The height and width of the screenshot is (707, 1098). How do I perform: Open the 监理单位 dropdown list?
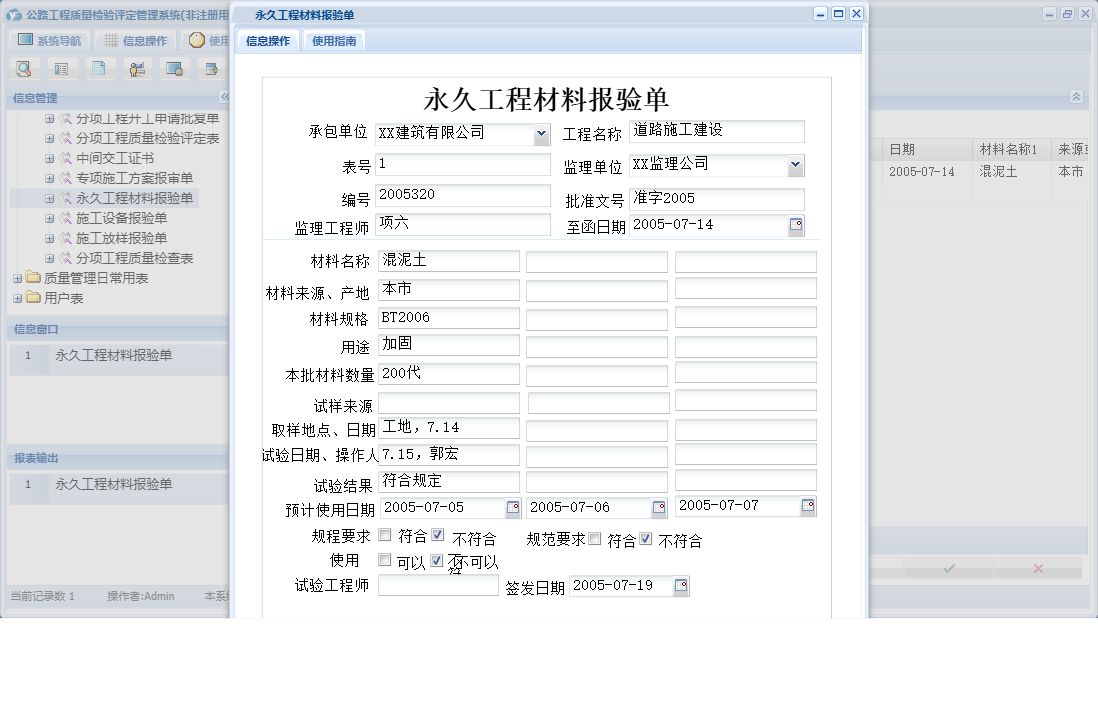coord(796,165)
